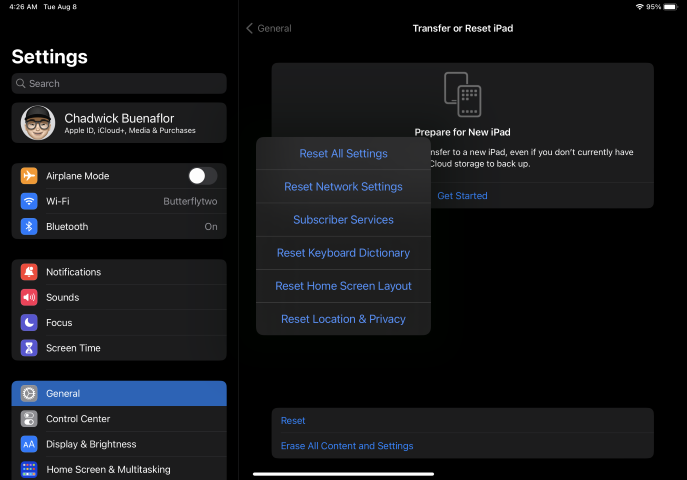Open the Wi-Fi Butterflytwo row
This screenshot has height=480, width=687.
[x=119, y=201]
